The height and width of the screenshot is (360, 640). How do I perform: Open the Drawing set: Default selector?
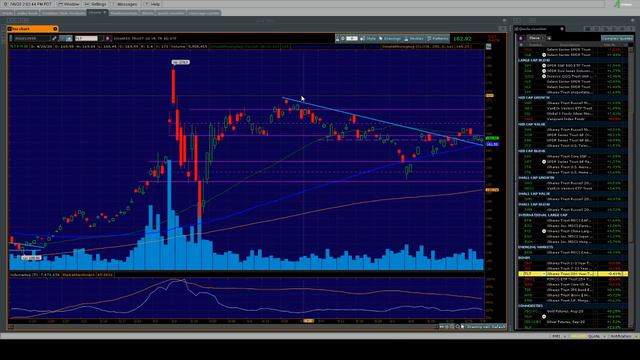[x=485, y=327]
